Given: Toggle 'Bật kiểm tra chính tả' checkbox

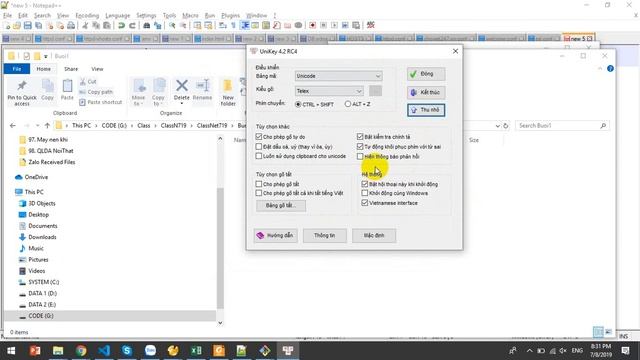Looking at the screenshot, I should tap(360, 136).
